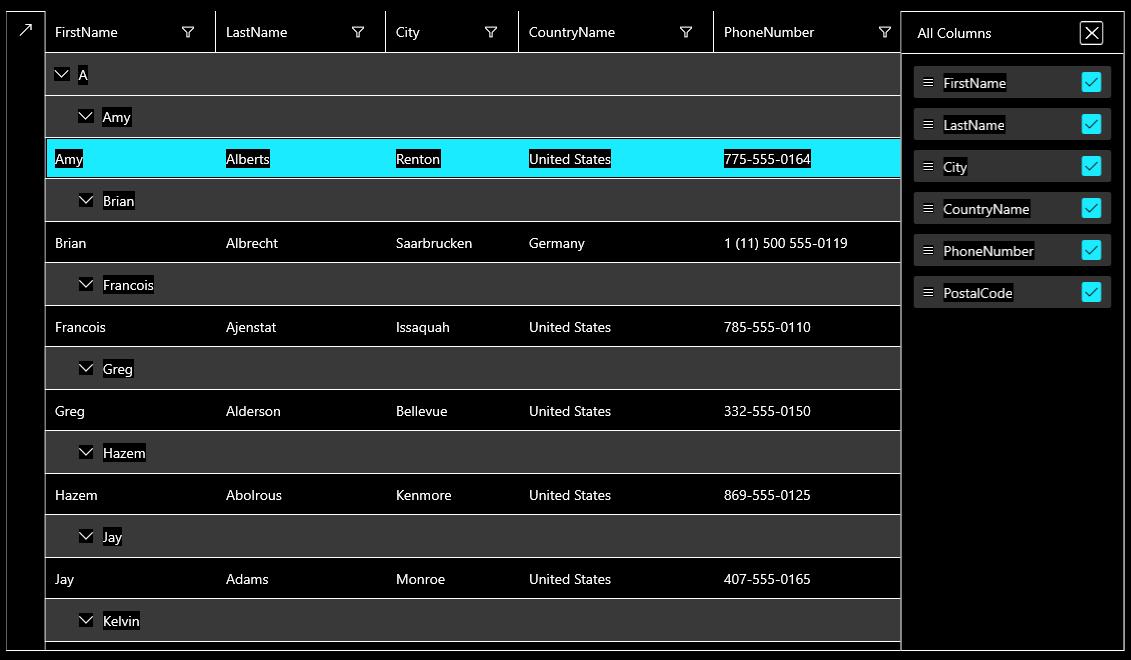Click phone number 775-555-0164
This screenshot has width=1131, height=660.
pos(767,159)
